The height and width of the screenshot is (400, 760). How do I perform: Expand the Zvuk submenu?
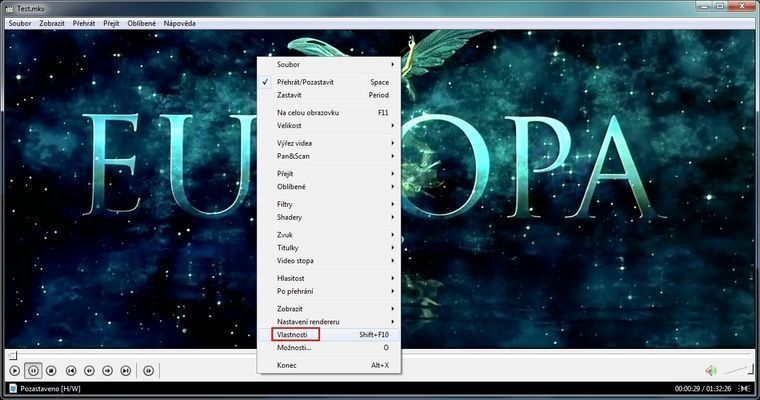tap(329, 235)
